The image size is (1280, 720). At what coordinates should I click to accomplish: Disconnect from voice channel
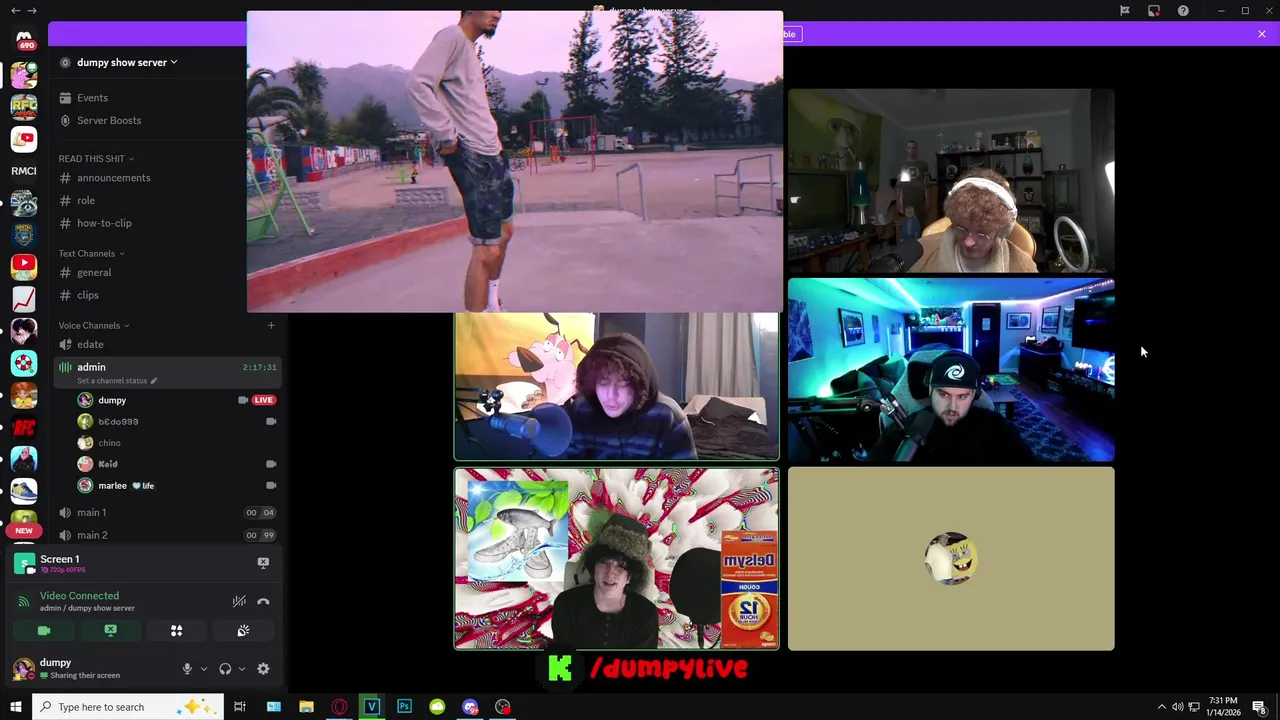click(263, 601)
